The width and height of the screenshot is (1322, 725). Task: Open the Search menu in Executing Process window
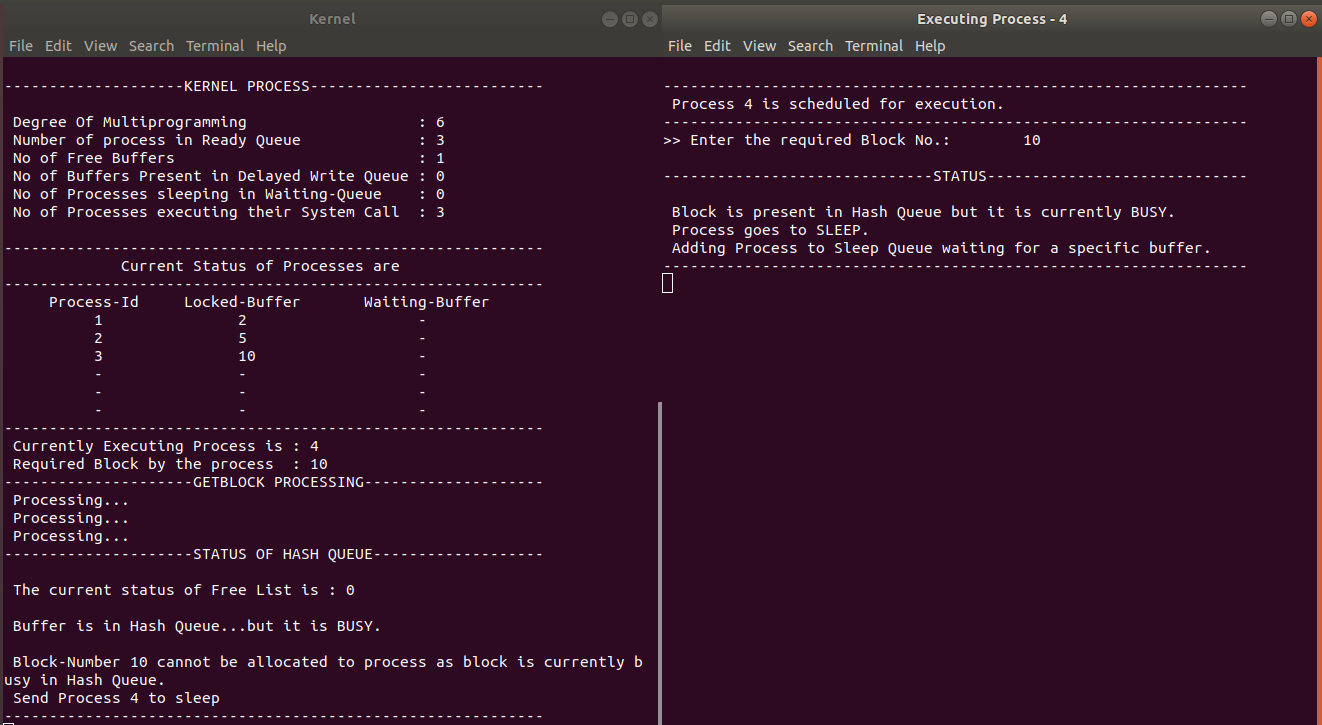[x=810, y=45]
